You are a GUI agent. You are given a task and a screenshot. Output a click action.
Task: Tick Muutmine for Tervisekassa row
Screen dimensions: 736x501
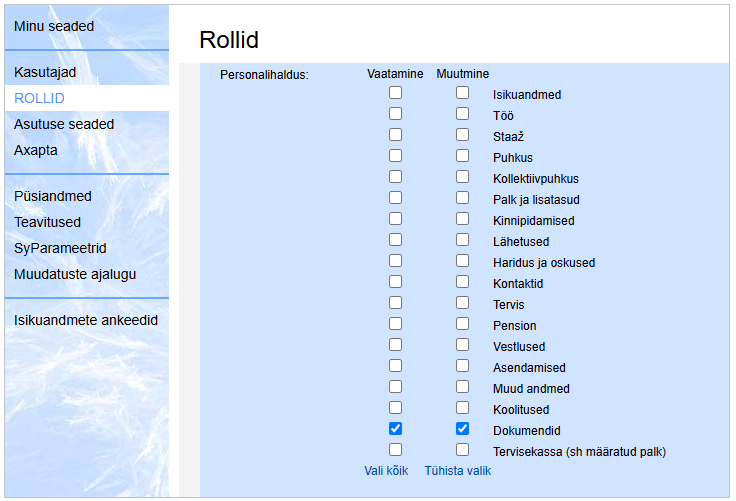463,450
